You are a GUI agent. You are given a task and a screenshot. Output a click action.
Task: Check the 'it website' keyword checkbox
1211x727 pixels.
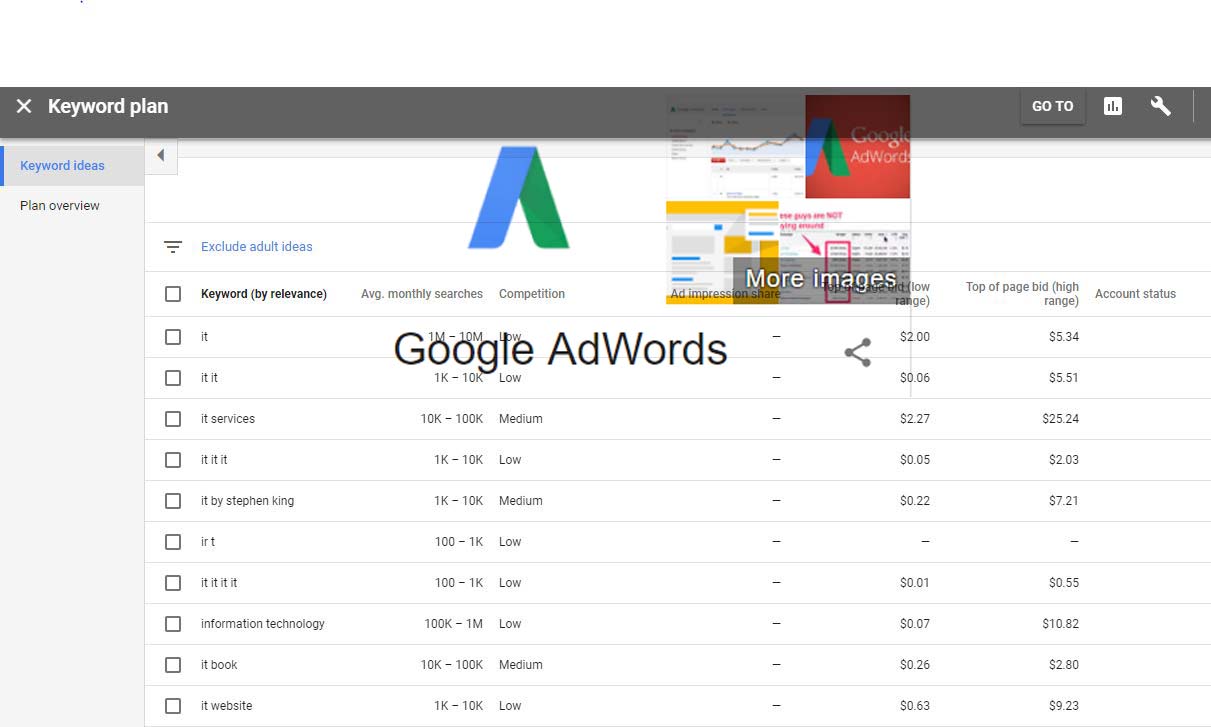[x=173, y=705]
